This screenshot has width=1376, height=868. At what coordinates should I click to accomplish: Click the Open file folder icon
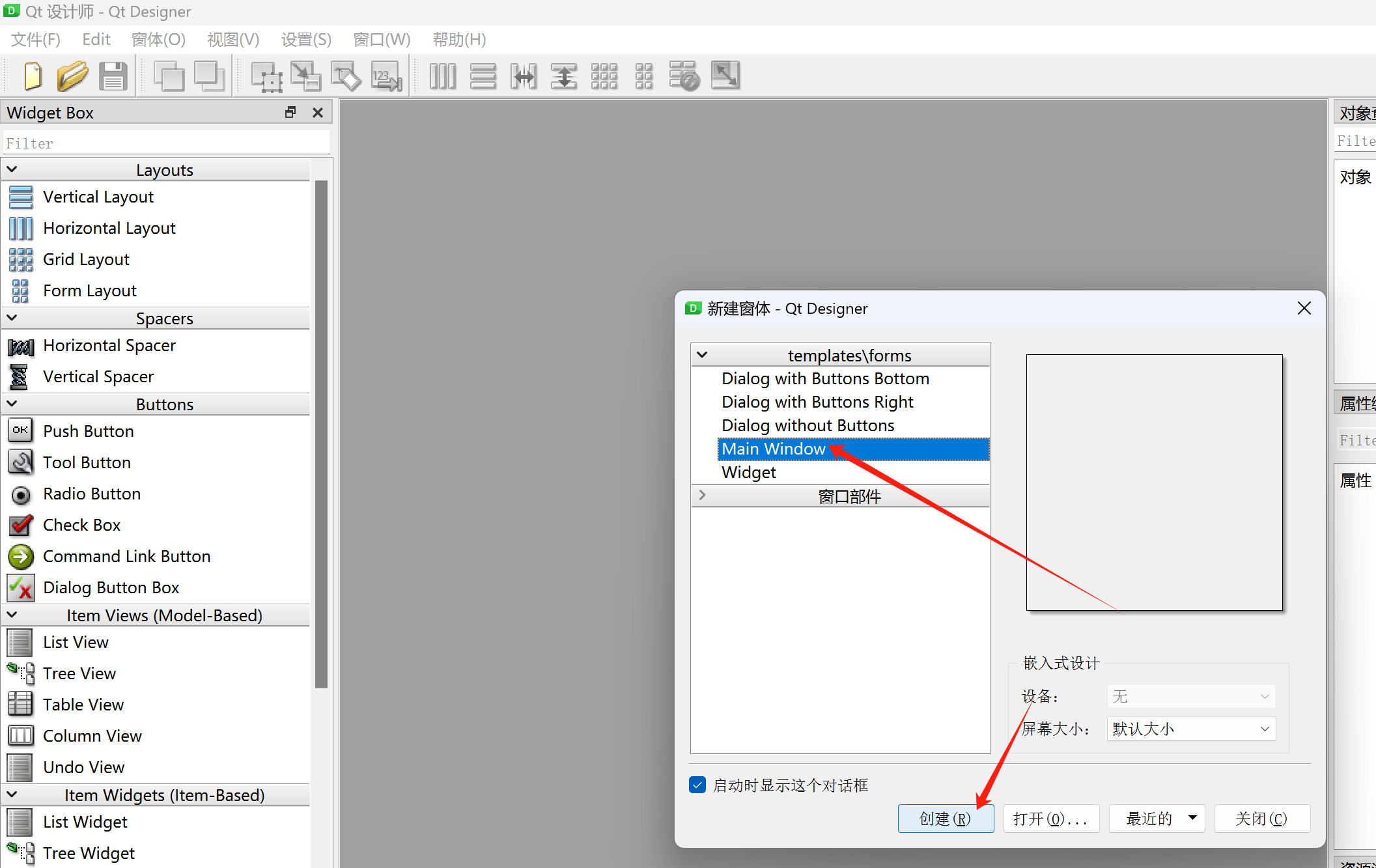point(72,76)
